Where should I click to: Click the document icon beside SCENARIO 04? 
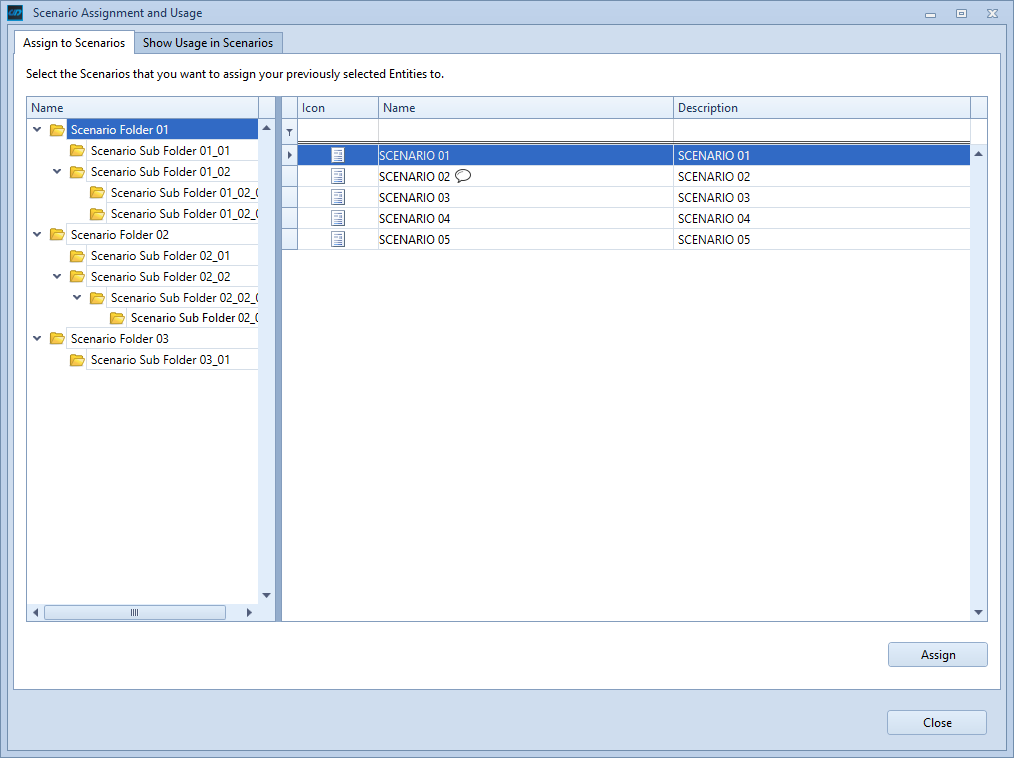(x=337, y=218)
